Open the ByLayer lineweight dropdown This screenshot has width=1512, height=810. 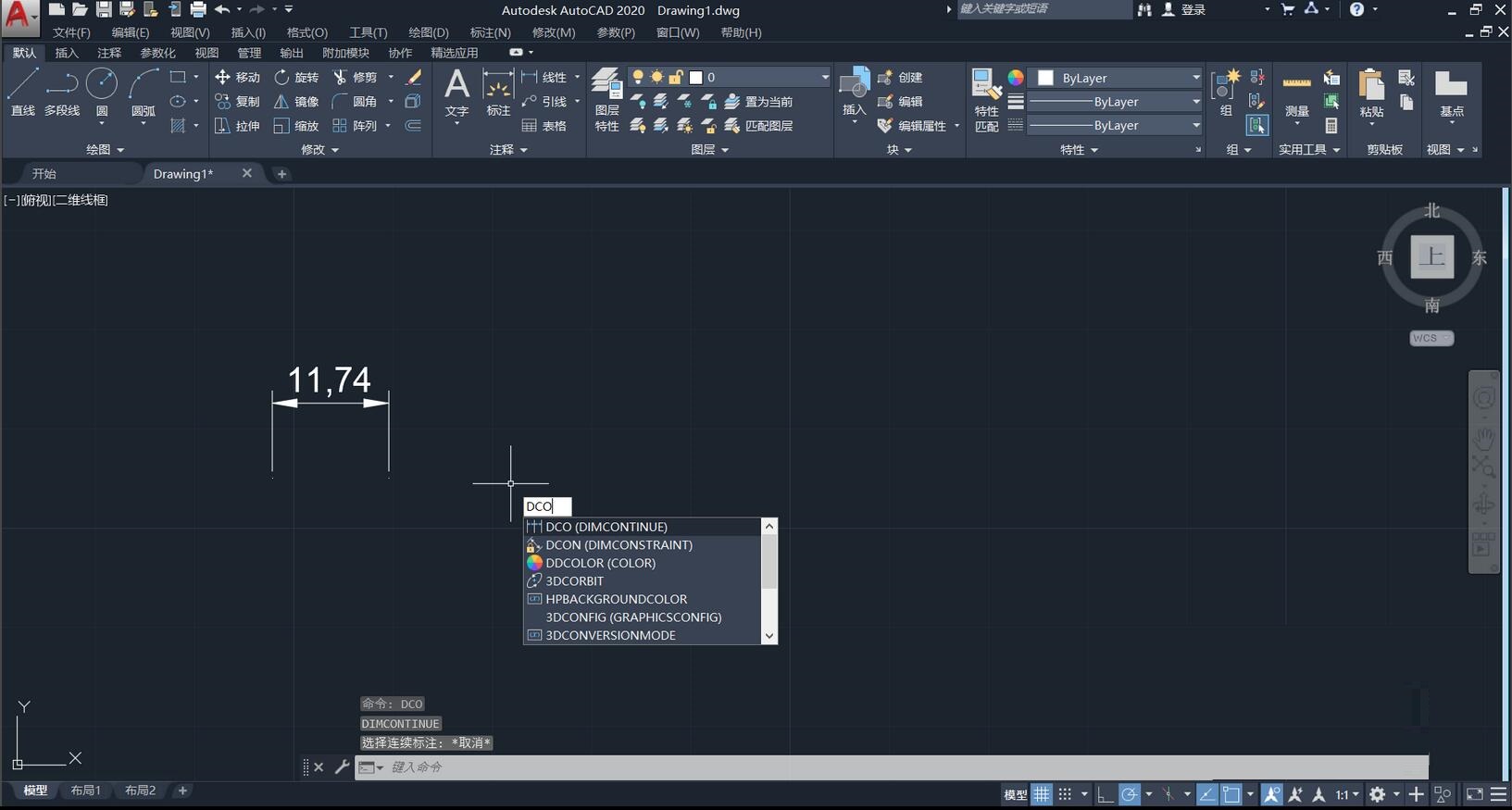pyautogui.click(x=1116, y=102)
